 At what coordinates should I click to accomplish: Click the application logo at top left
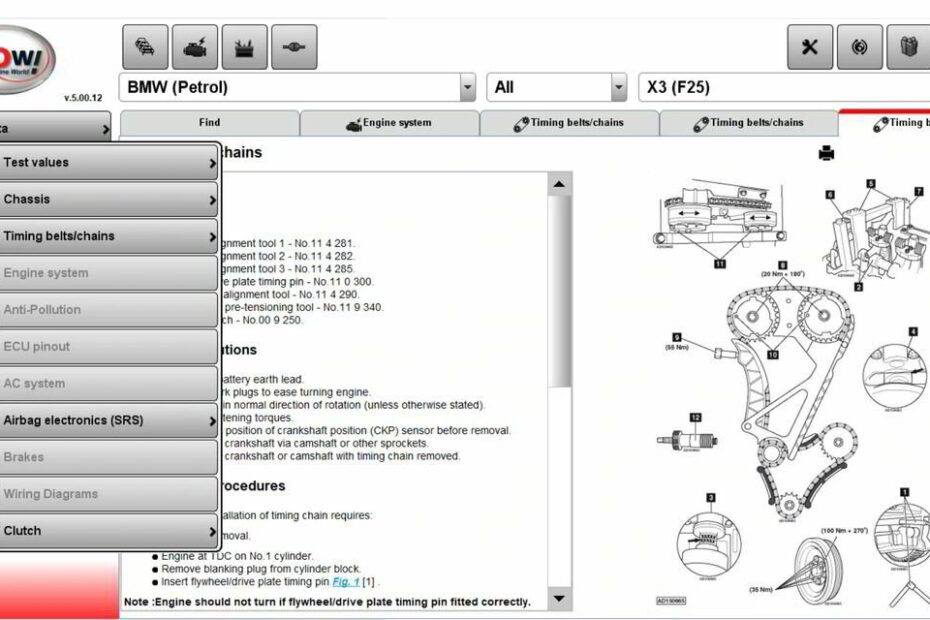(x=25, y=59)
